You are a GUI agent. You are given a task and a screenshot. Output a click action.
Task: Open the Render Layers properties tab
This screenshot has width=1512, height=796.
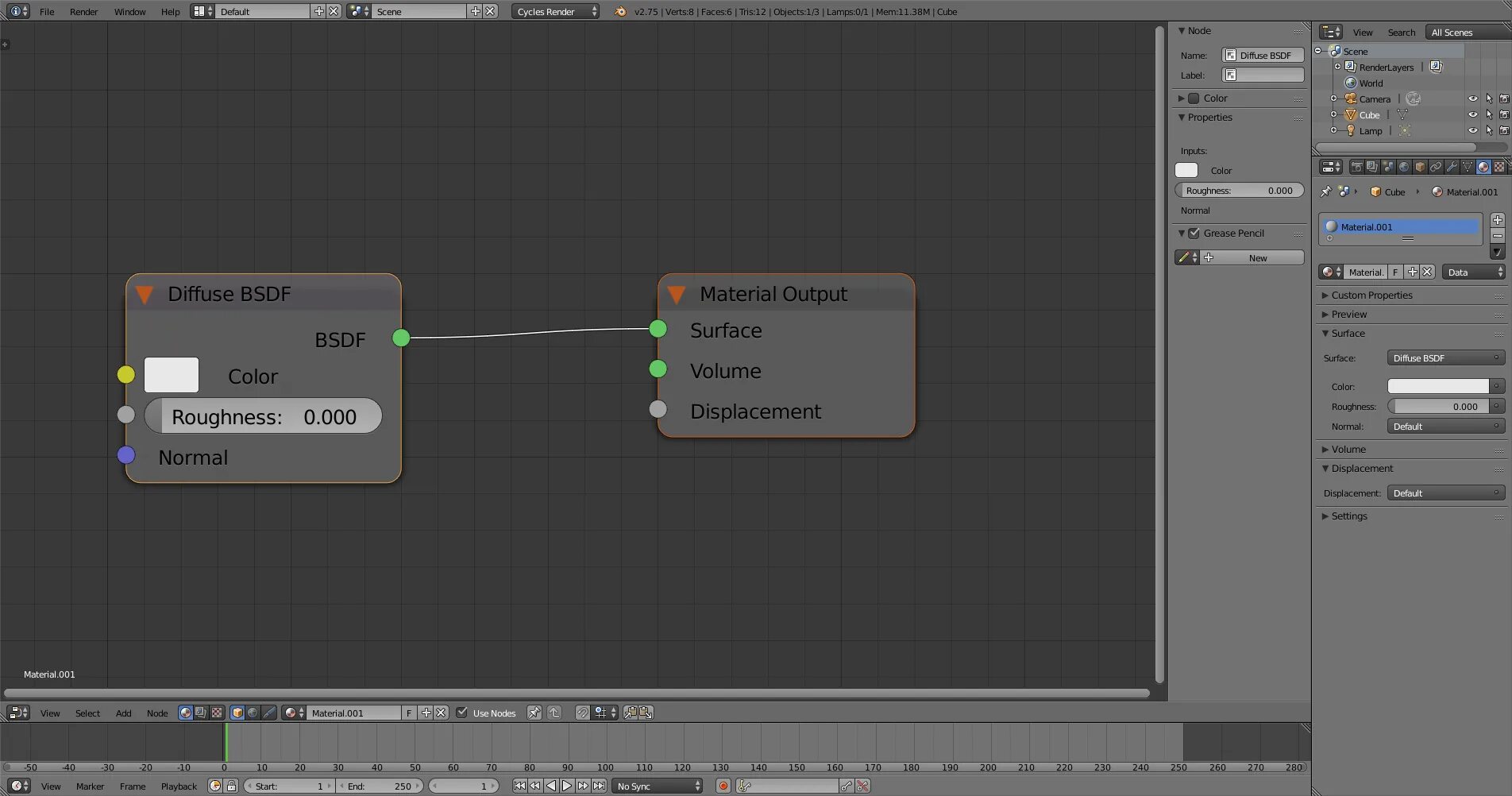(1372, 167)
